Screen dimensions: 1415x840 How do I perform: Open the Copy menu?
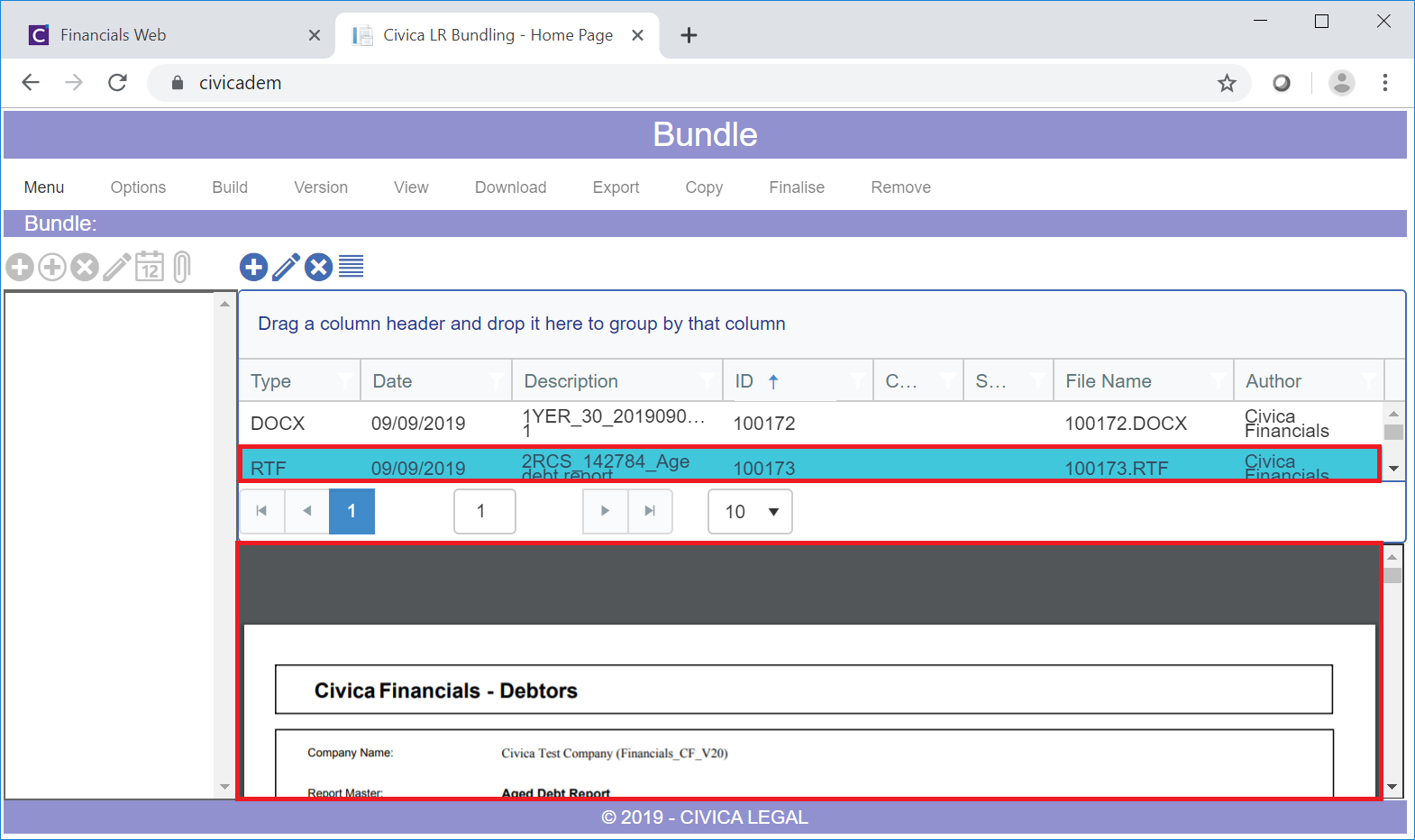click(704, 187)
